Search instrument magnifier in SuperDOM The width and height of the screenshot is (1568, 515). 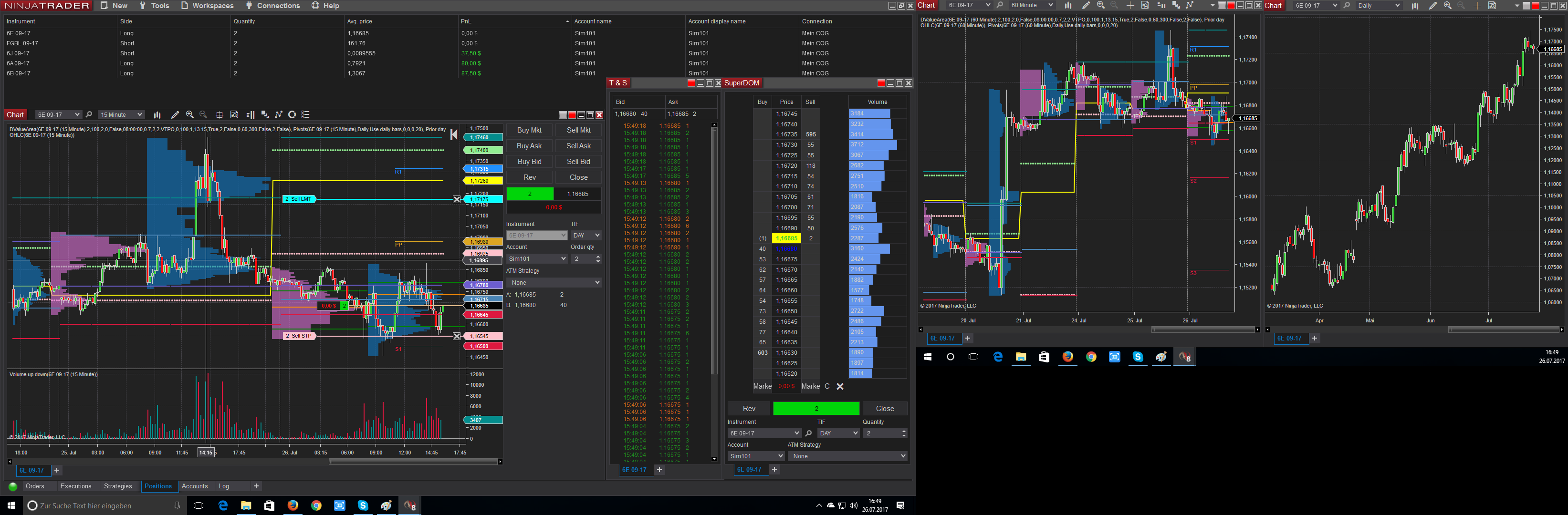[808, 433]
